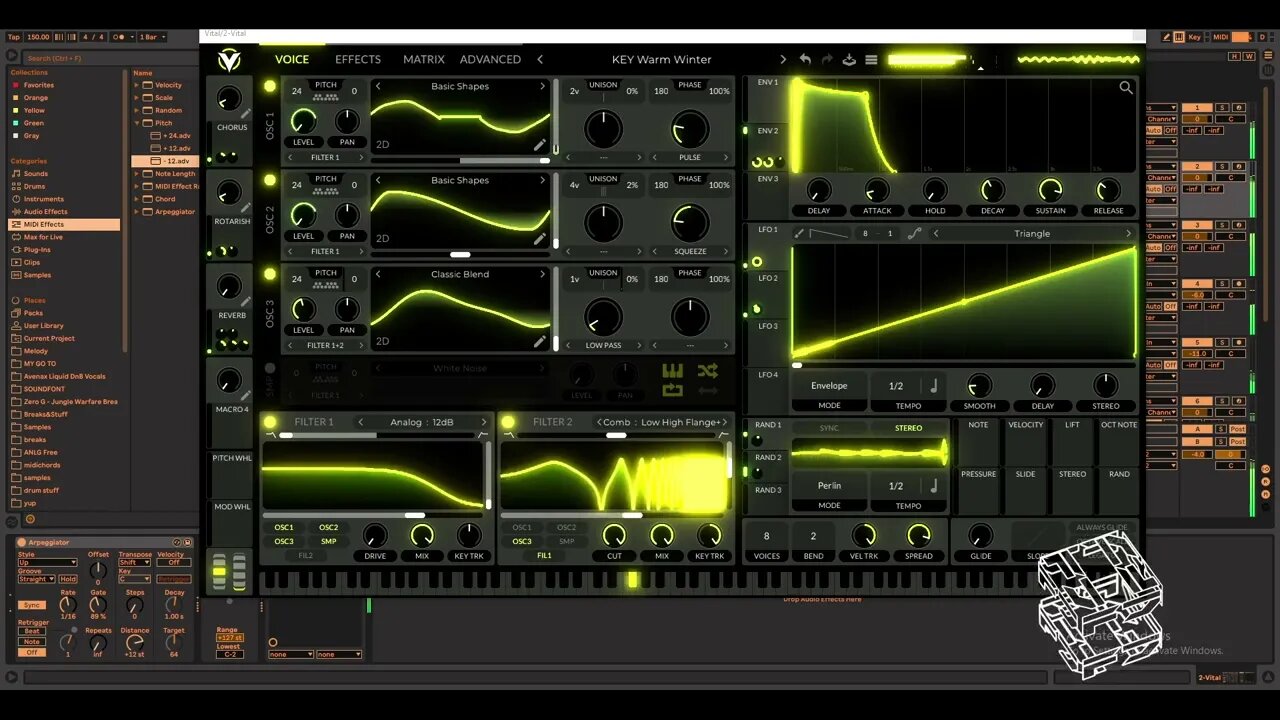Click the LFO 1 paint brush icon
Viewport: 1280px width, 720px height.
click(x=799, y=233)
